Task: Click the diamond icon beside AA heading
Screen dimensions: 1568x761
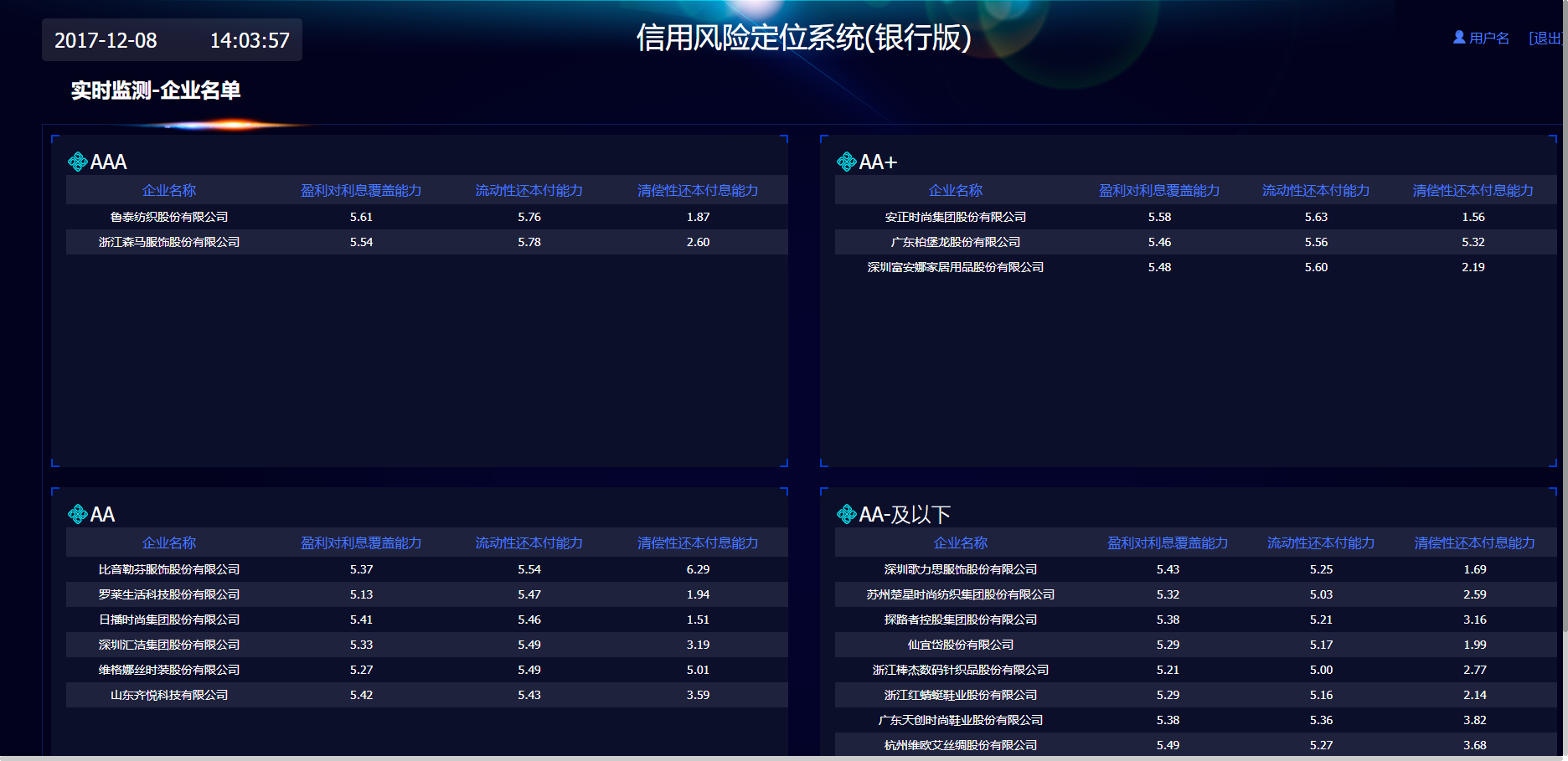Action: (x=78, y=514)
